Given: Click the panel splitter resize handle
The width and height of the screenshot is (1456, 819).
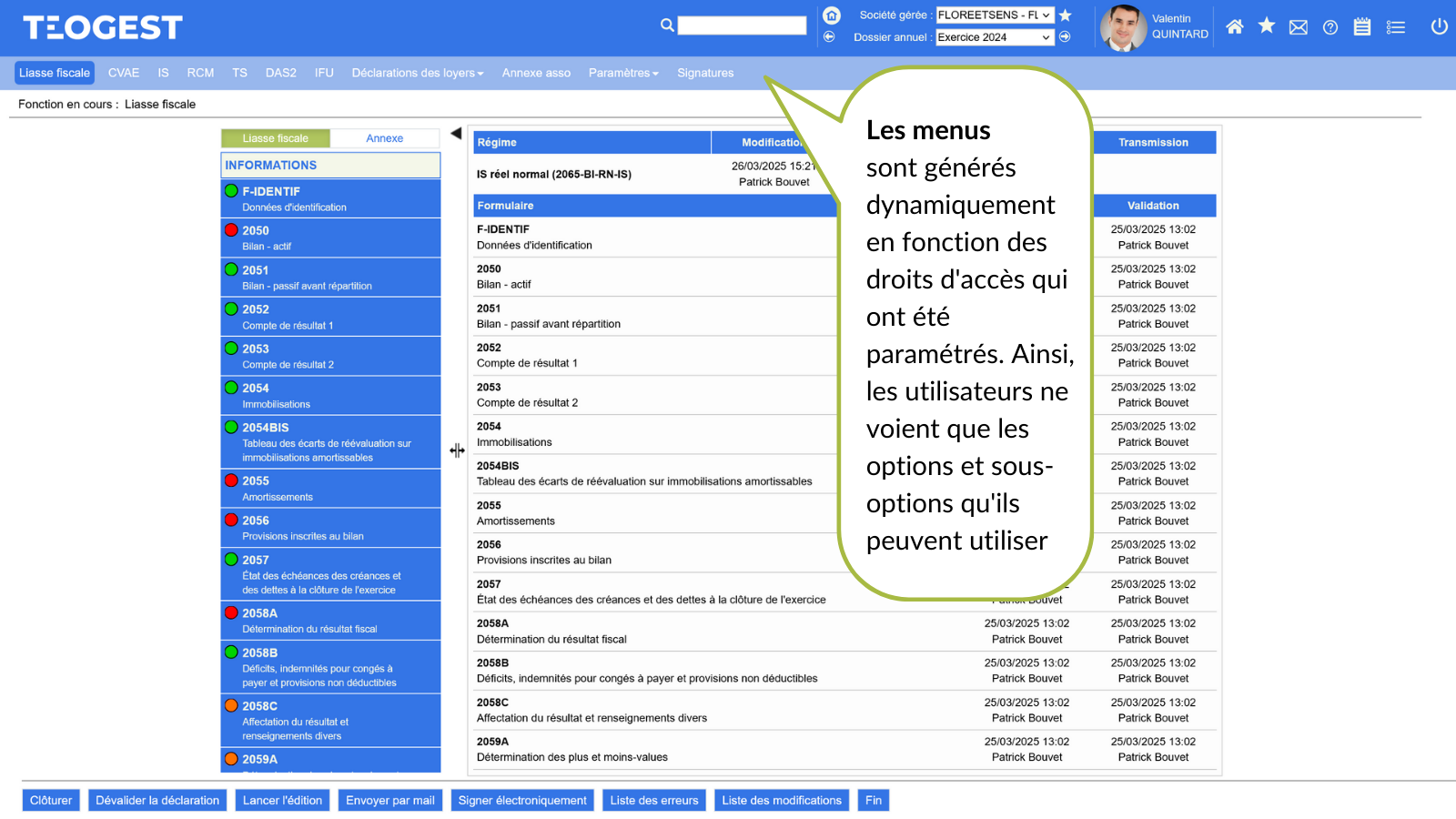Looking at the screenshot, I should coord(457,450).
